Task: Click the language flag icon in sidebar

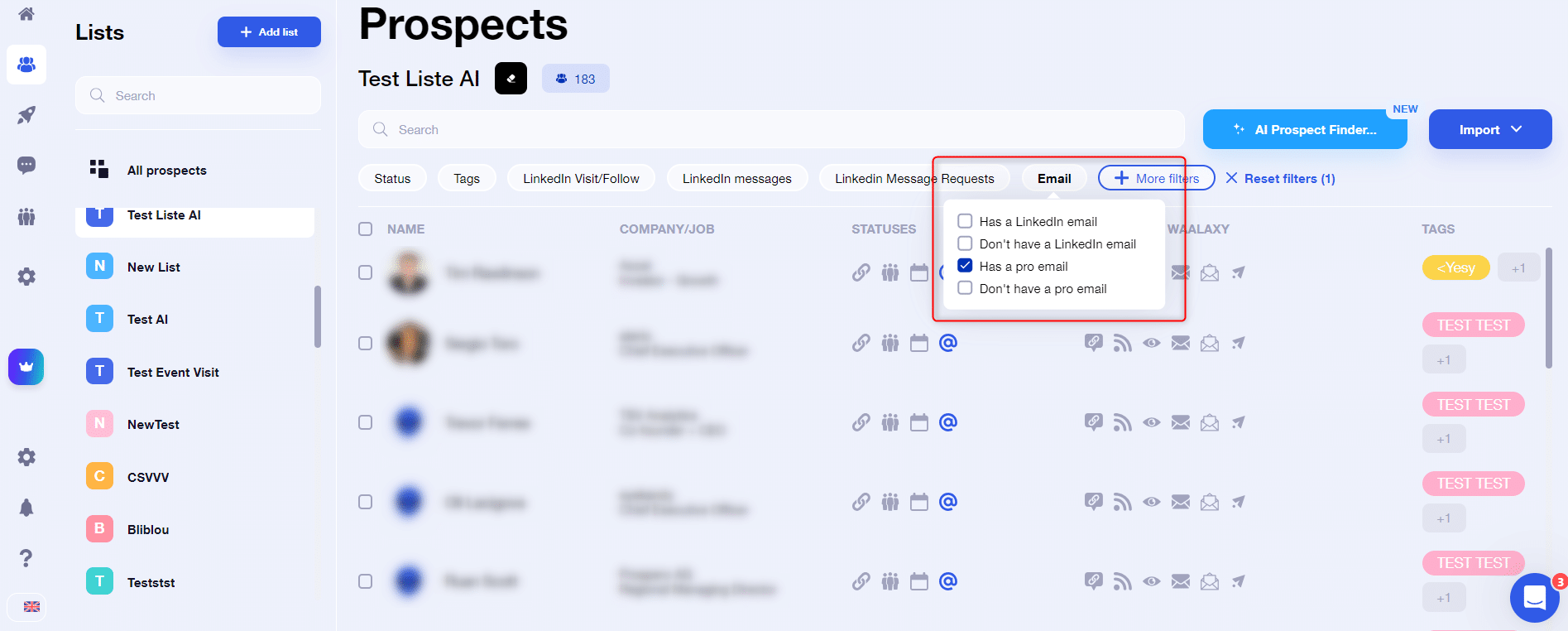Action: (x=31, y=606)
